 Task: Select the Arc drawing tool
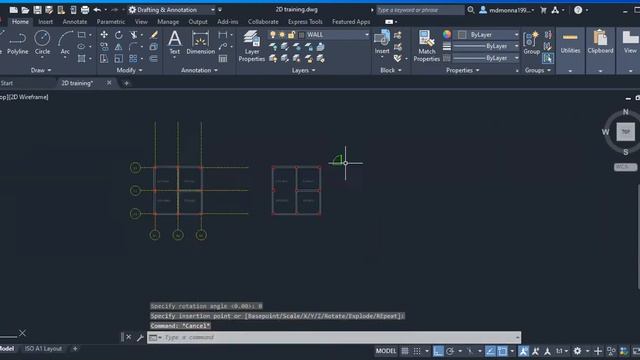[65, 43]
